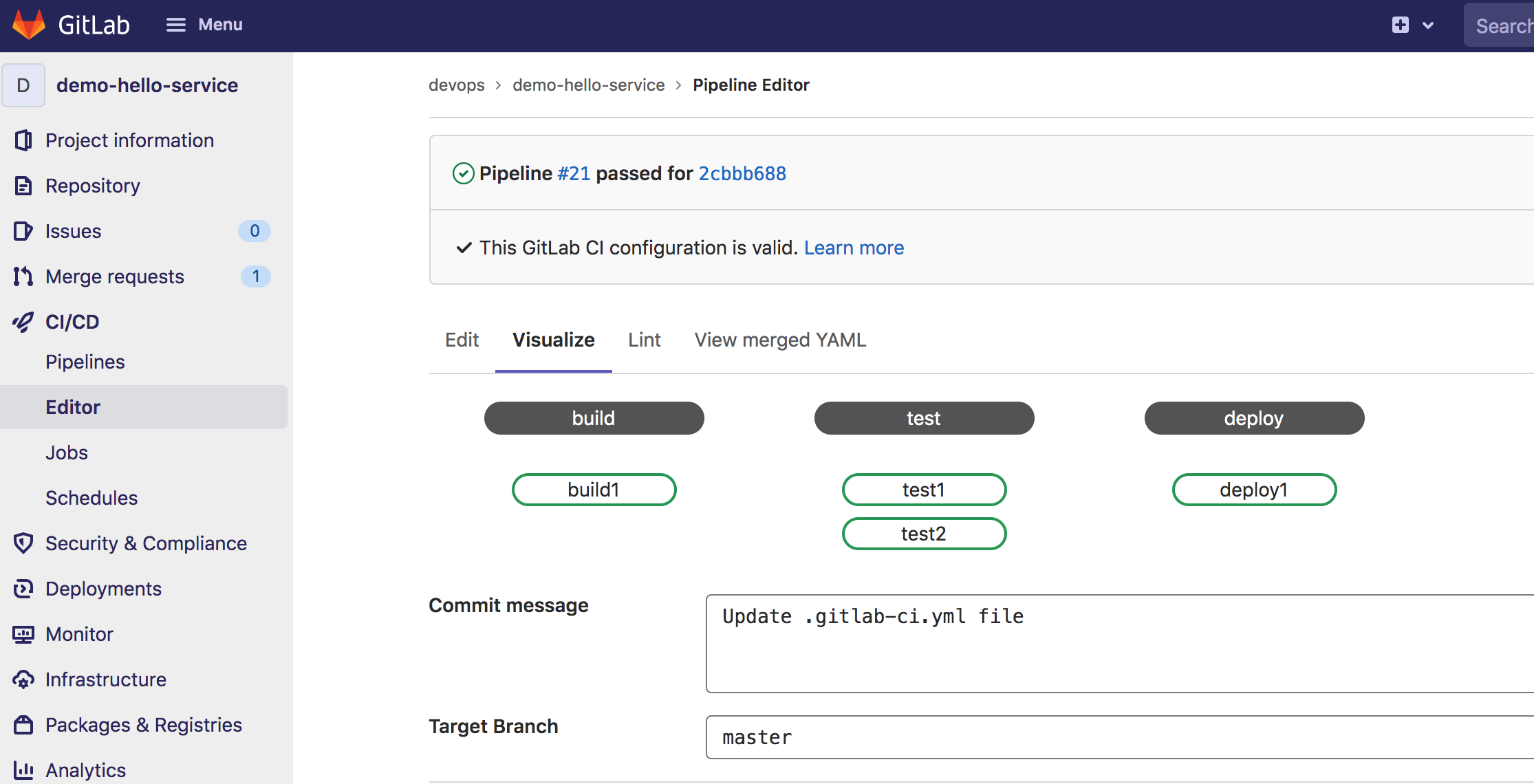Click the Issues sidebar icon

pos(23,231)
